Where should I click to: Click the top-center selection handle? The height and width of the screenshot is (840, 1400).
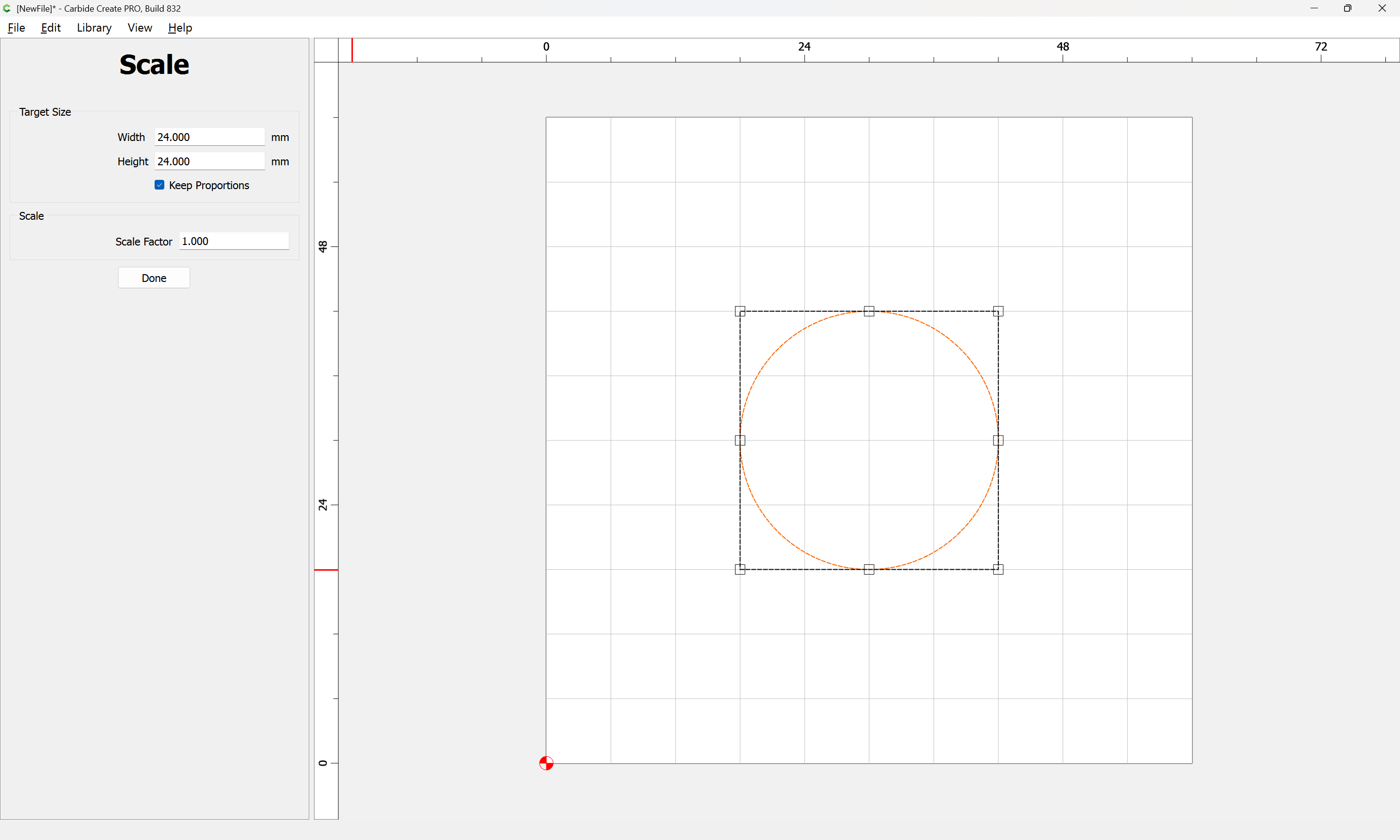869,311
